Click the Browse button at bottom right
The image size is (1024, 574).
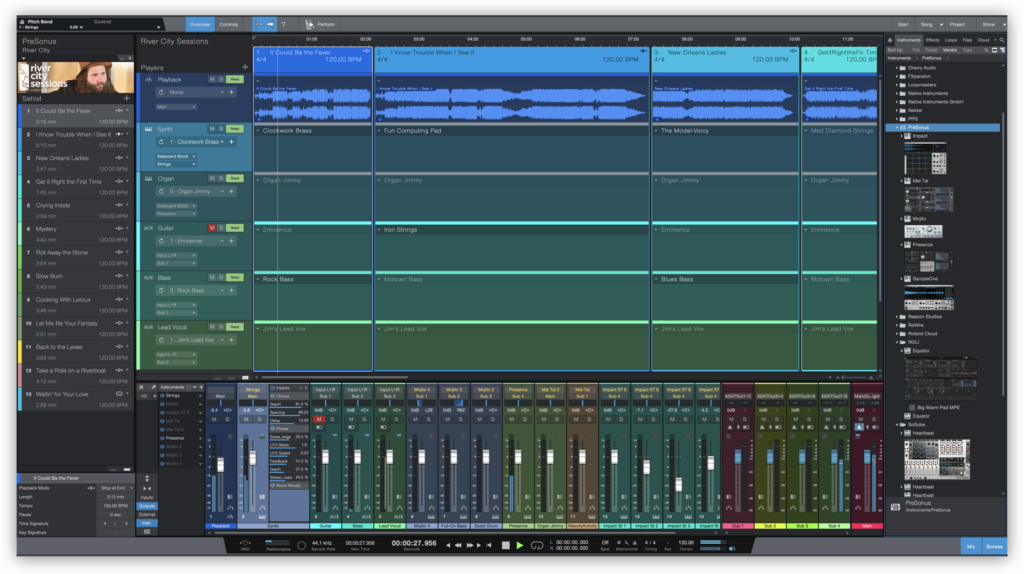[x=995, y=546]
